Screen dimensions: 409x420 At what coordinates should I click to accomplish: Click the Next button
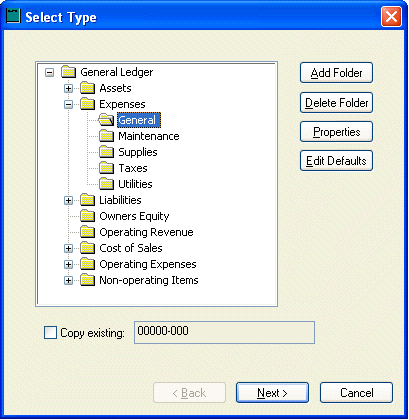pos(272,393)
